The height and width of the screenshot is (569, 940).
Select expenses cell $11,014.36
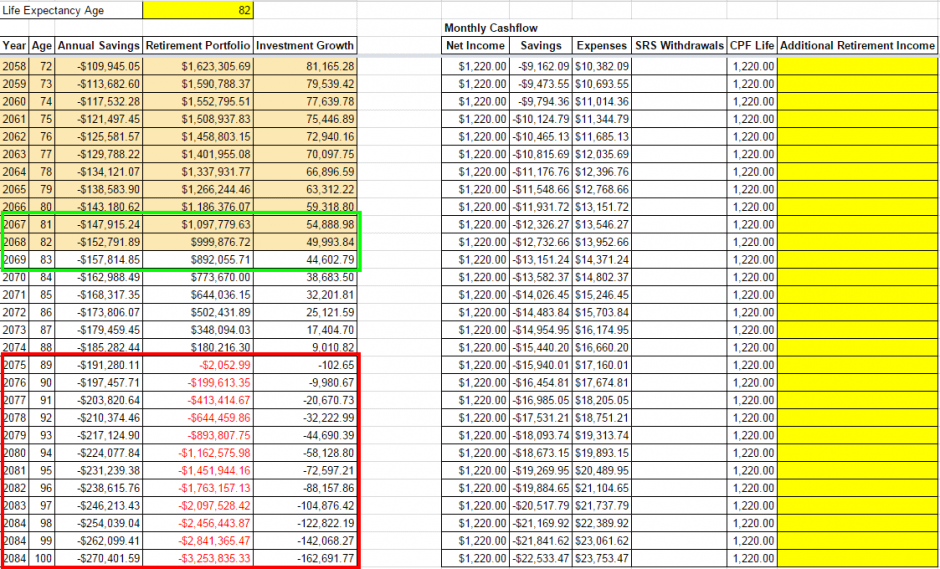point(601,101)
